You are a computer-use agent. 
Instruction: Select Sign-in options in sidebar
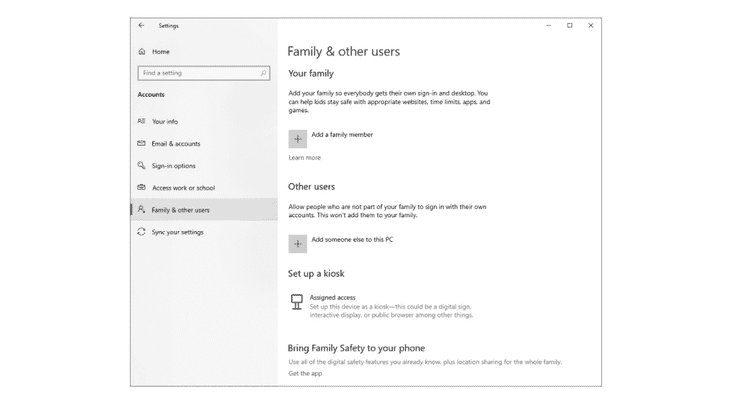(174, 166)
